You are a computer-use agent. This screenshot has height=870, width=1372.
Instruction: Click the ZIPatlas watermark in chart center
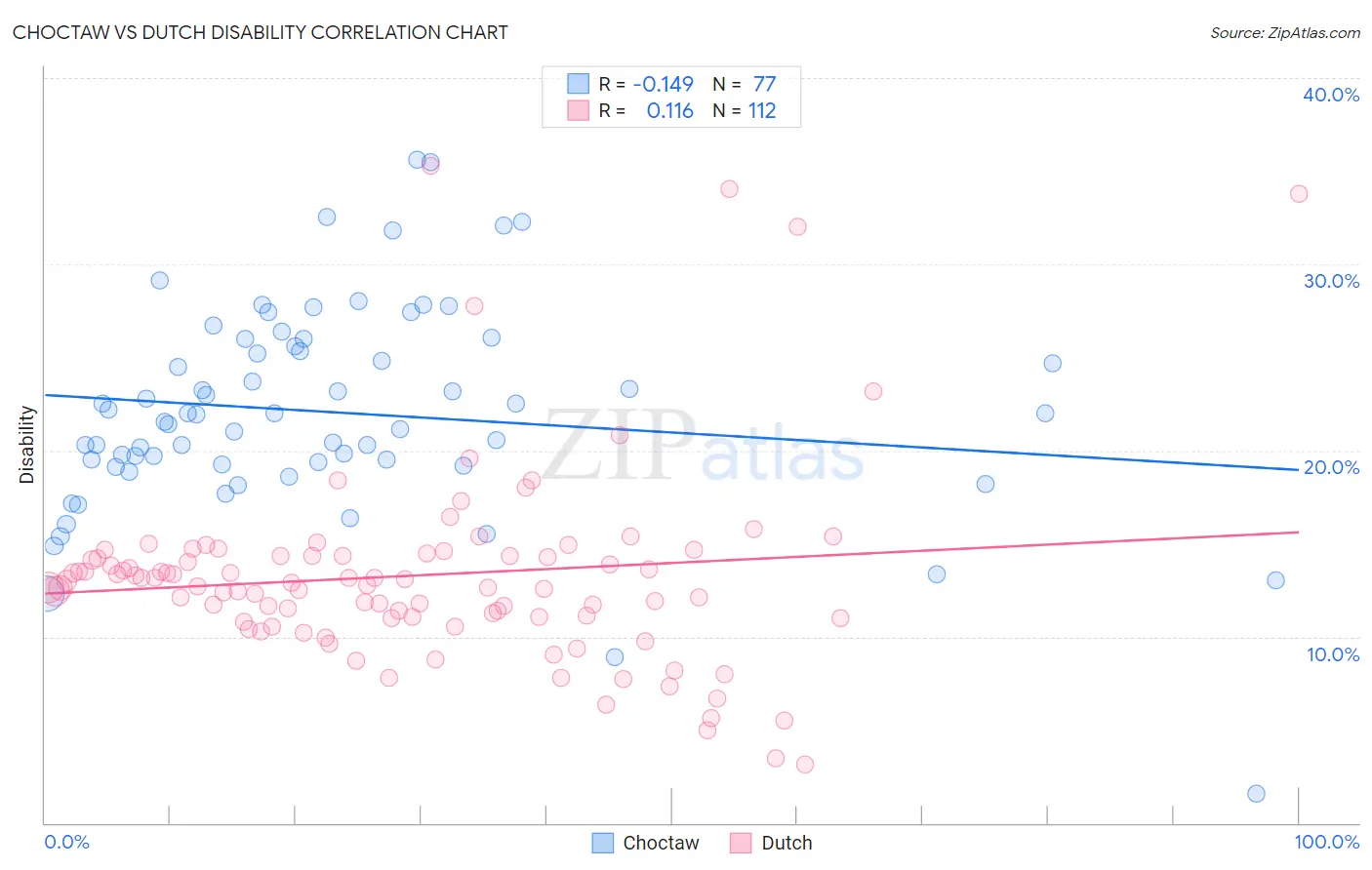coord(703,444)
